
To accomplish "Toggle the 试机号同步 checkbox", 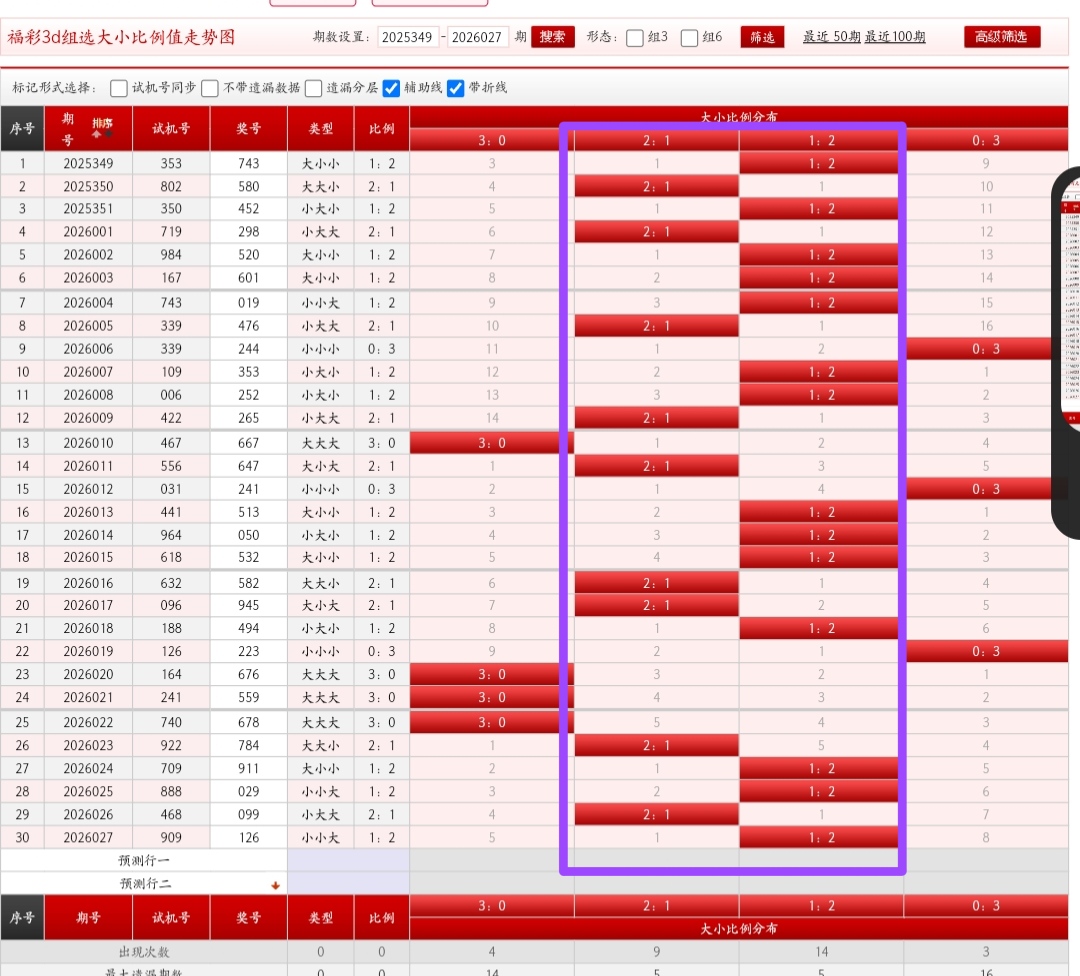I will click(x=119, y=88).
